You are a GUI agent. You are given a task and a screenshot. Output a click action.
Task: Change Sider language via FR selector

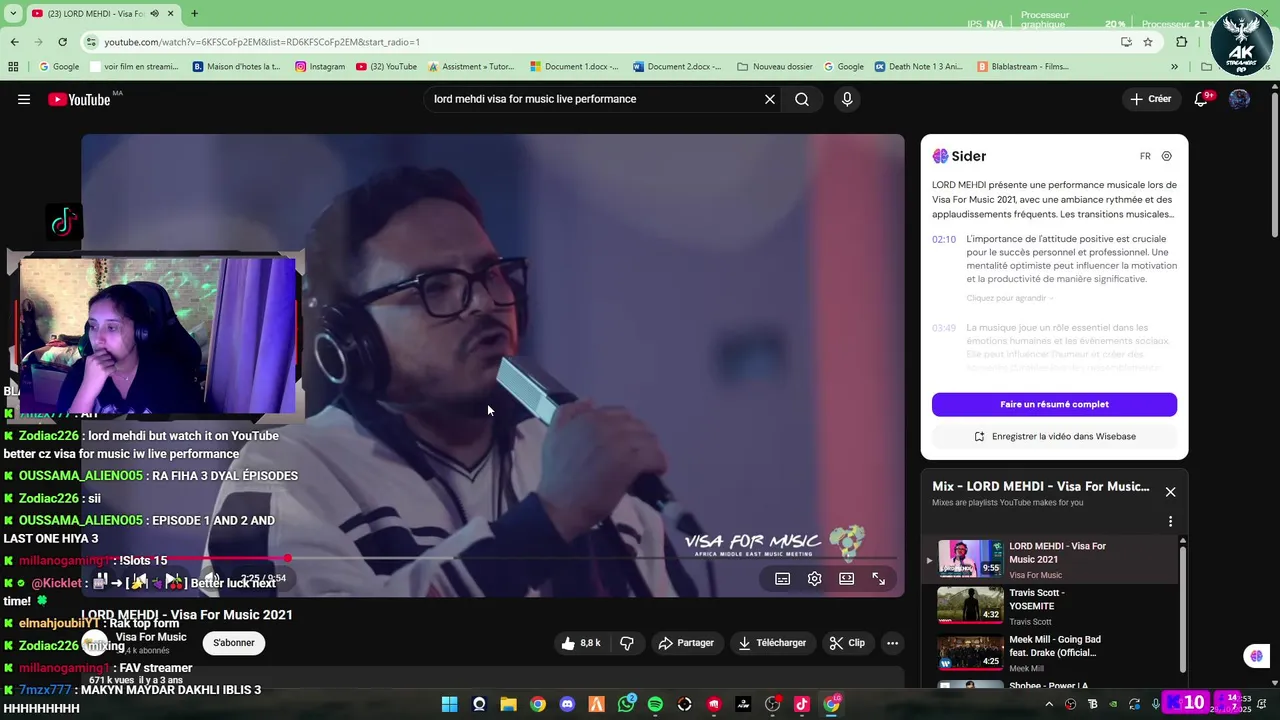[x=1145, y=156]
